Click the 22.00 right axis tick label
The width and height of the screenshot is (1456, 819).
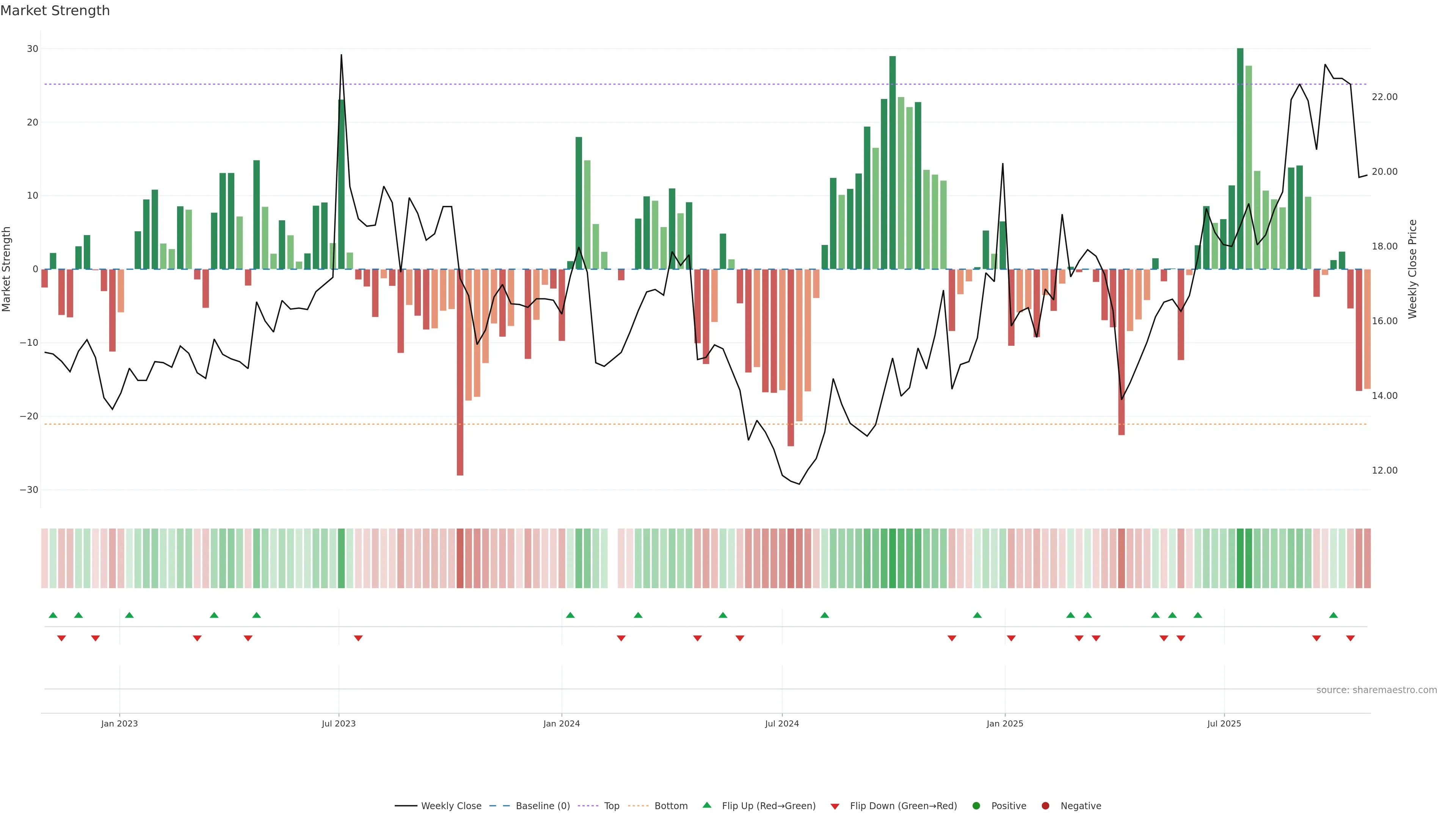click(1384, 97)
